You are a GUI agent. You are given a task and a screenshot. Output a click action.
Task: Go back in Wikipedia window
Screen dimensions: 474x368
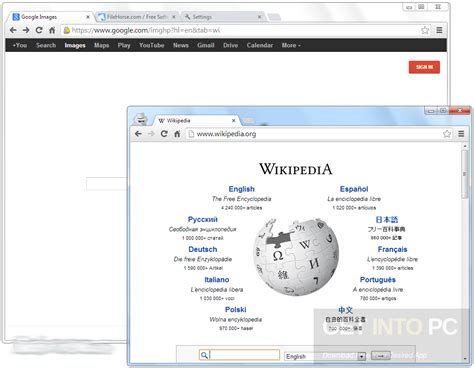[138, 134]
